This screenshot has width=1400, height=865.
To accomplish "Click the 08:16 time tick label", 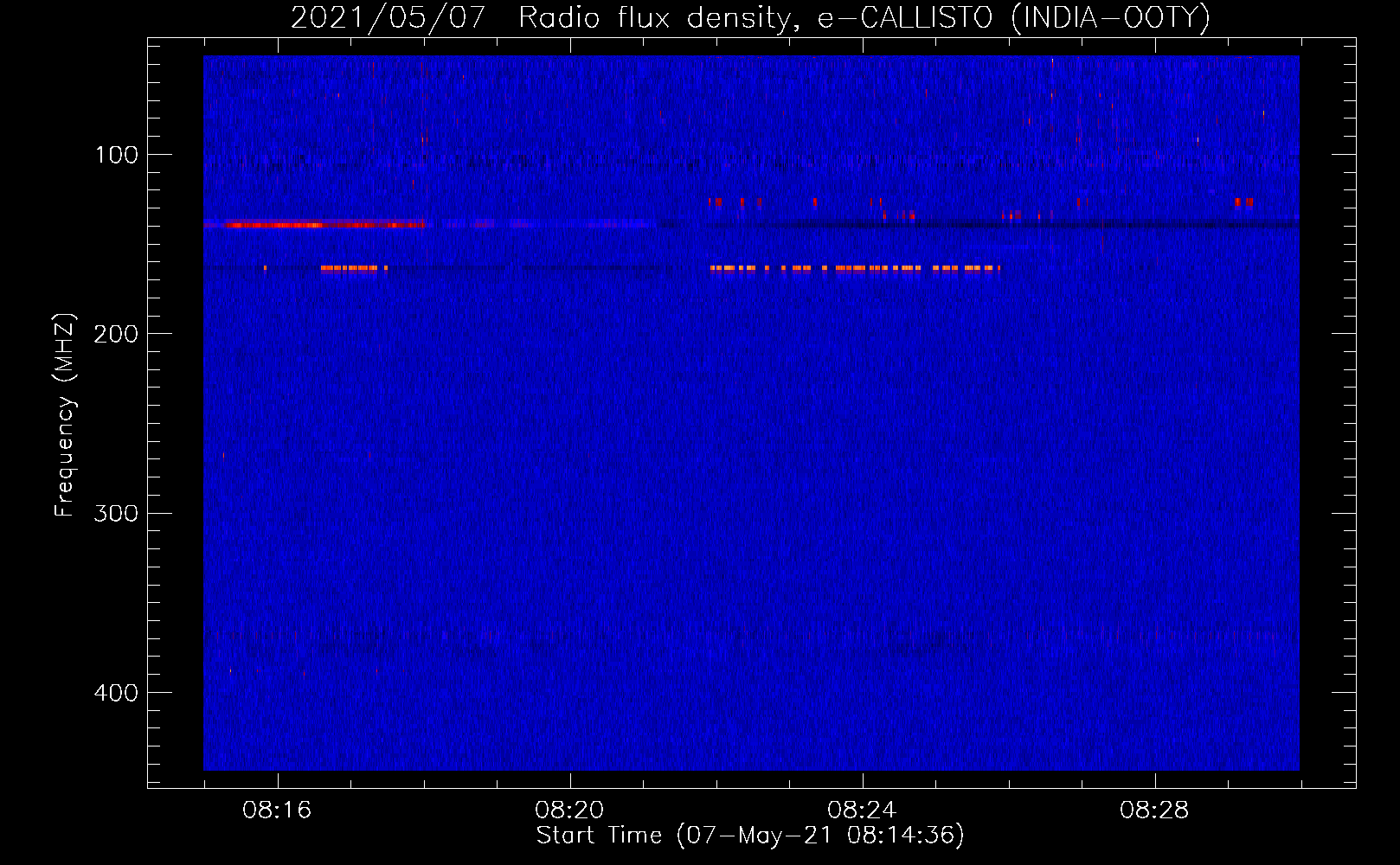I will (277, 811).
